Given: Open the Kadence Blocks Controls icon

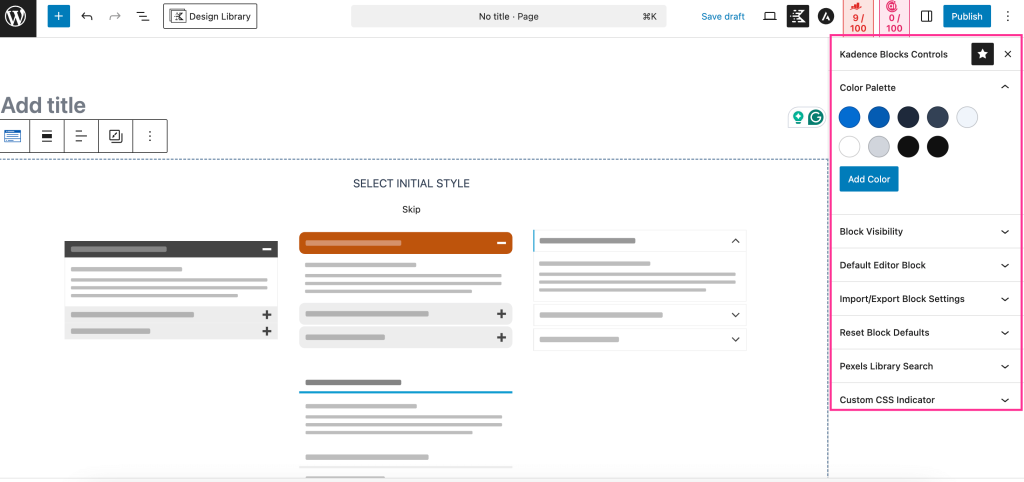Looking at the screenshot, I should (798, 16).
